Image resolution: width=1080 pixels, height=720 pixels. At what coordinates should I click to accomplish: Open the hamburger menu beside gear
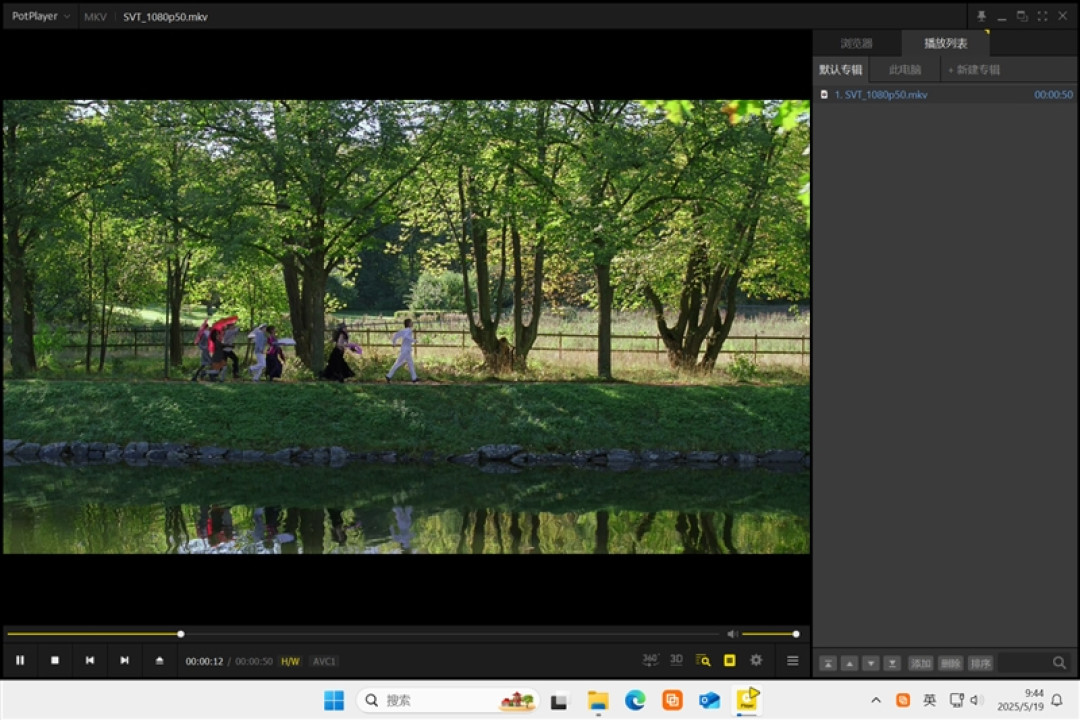coord(793,660)
